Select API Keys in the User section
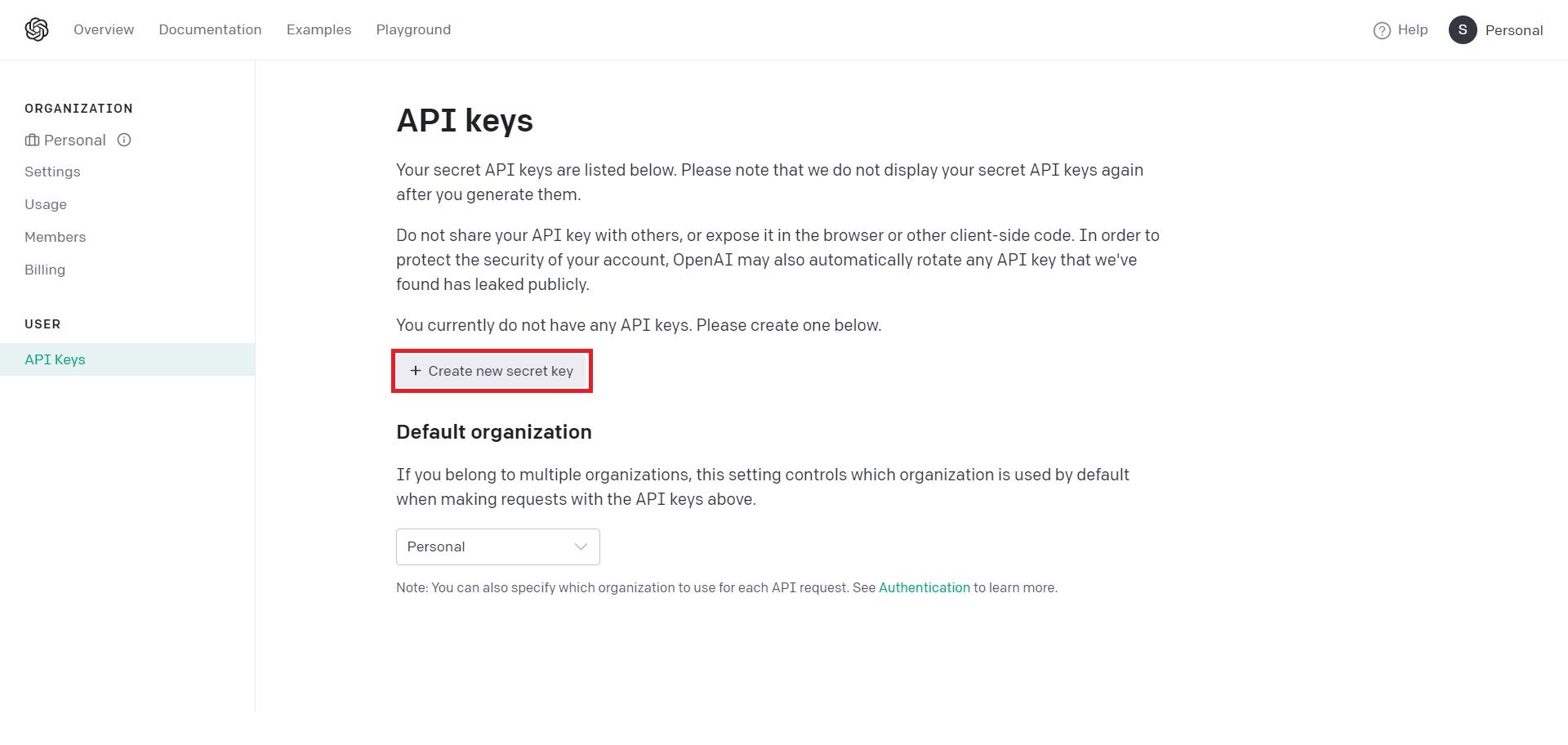1568x745 pixels. [x=55, y=359]
